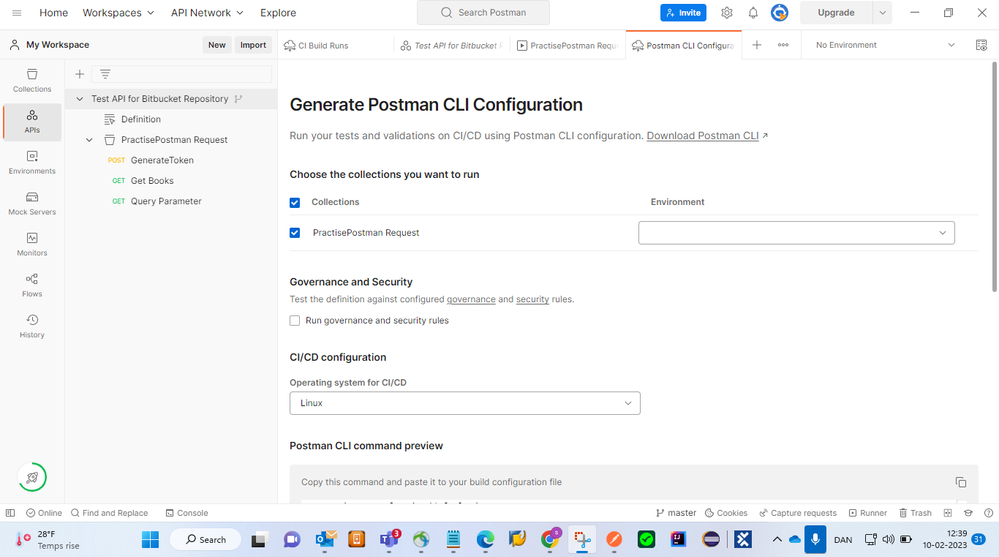This screenshot has height=557, width=999.
Task: Toggle the sidebar icon in status bar
Action: pyautogui.click(x=10, y=513)
